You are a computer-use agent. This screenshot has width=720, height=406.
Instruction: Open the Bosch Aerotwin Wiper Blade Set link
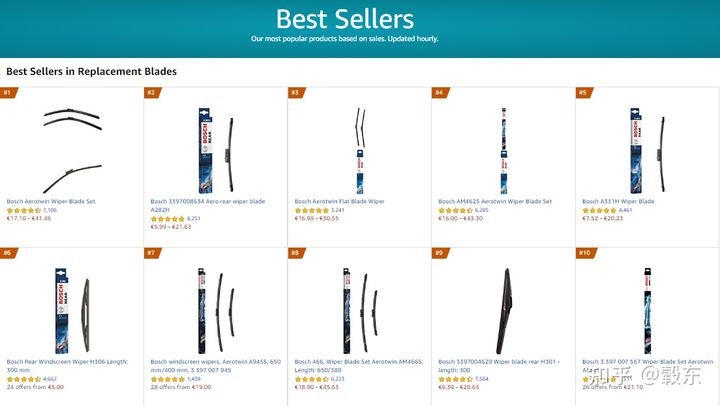point(51,201)
